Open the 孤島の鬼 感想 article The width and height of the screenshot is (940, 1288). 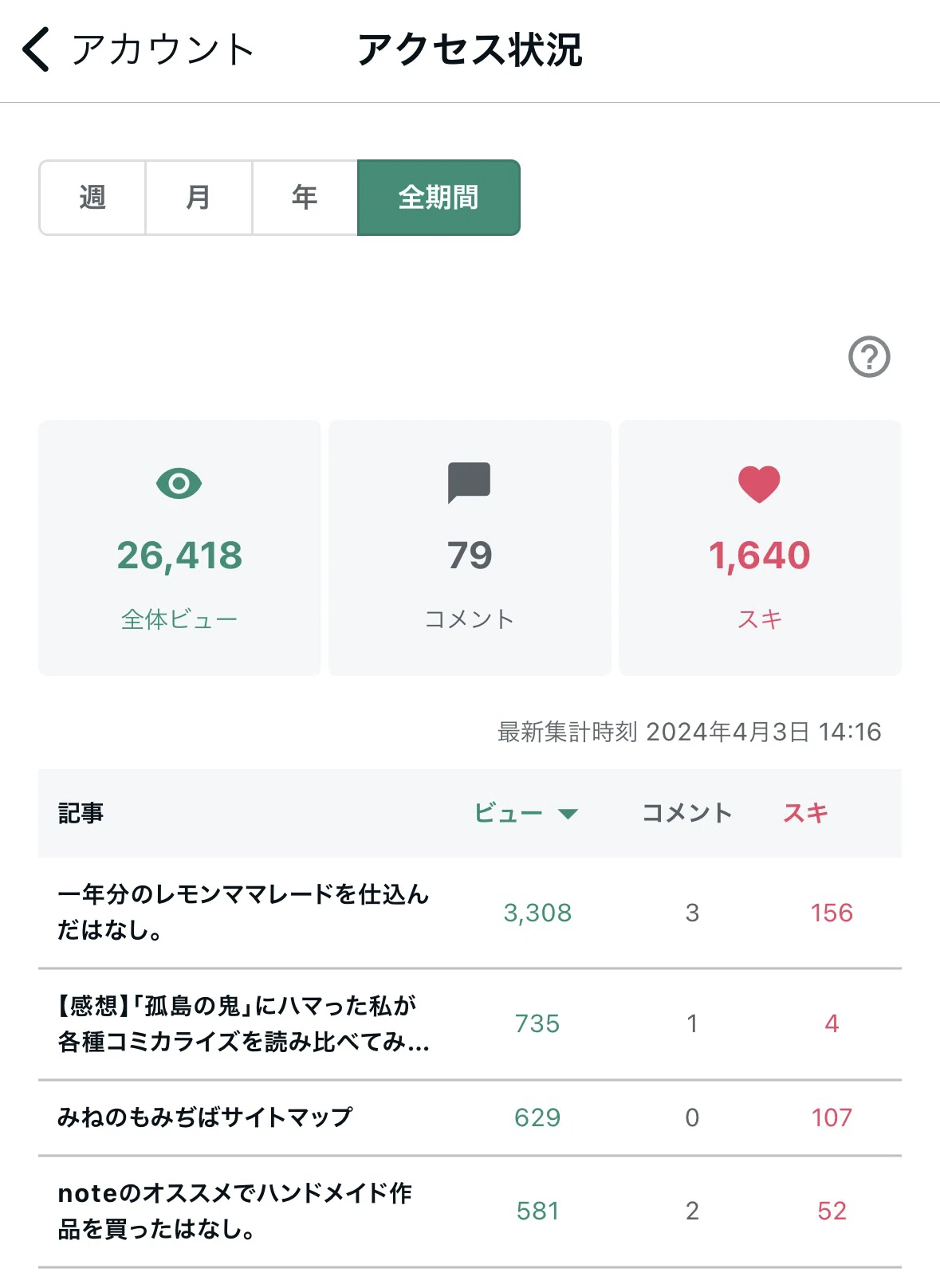(470, 1024)
